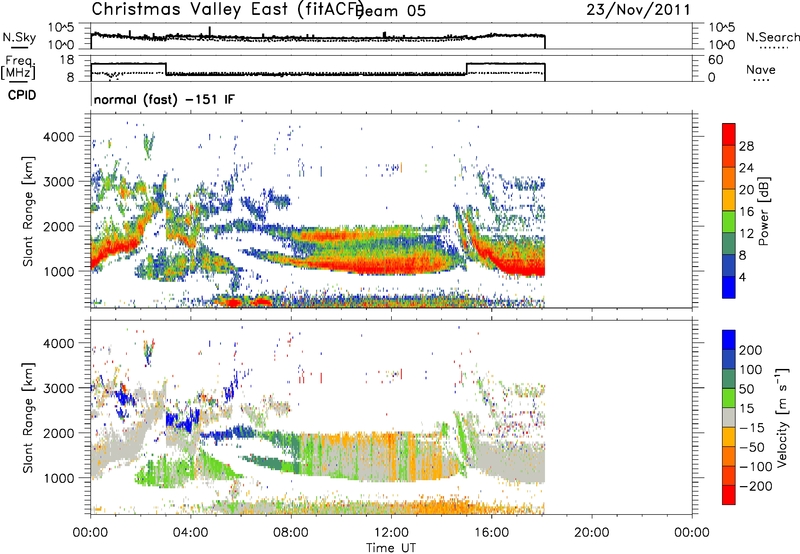
Task: Click the date '23/Nov/2011'
Action: coord(638,9)
